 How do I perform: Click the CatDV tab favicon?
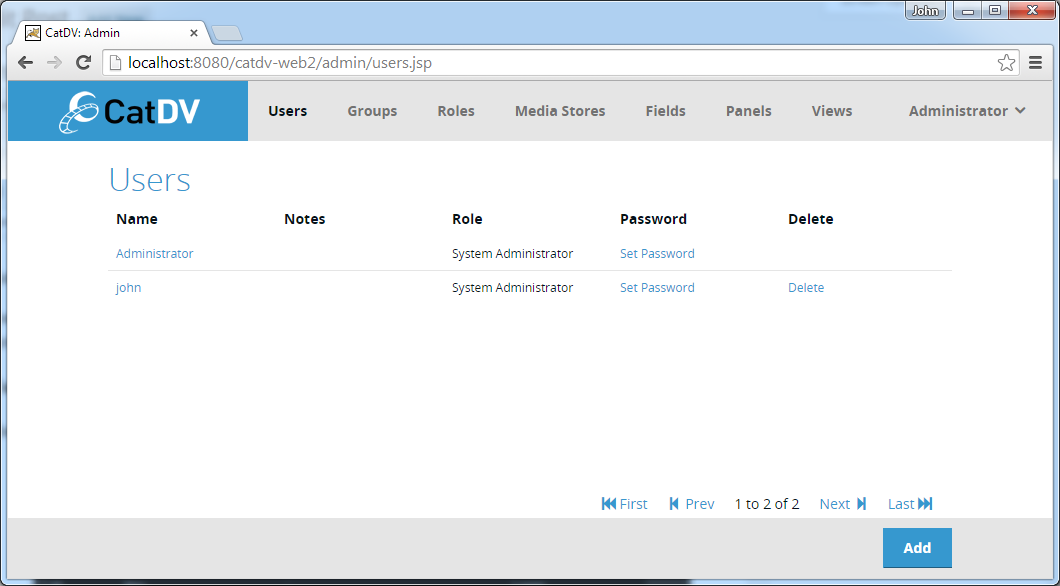click(x=32, y=32)
